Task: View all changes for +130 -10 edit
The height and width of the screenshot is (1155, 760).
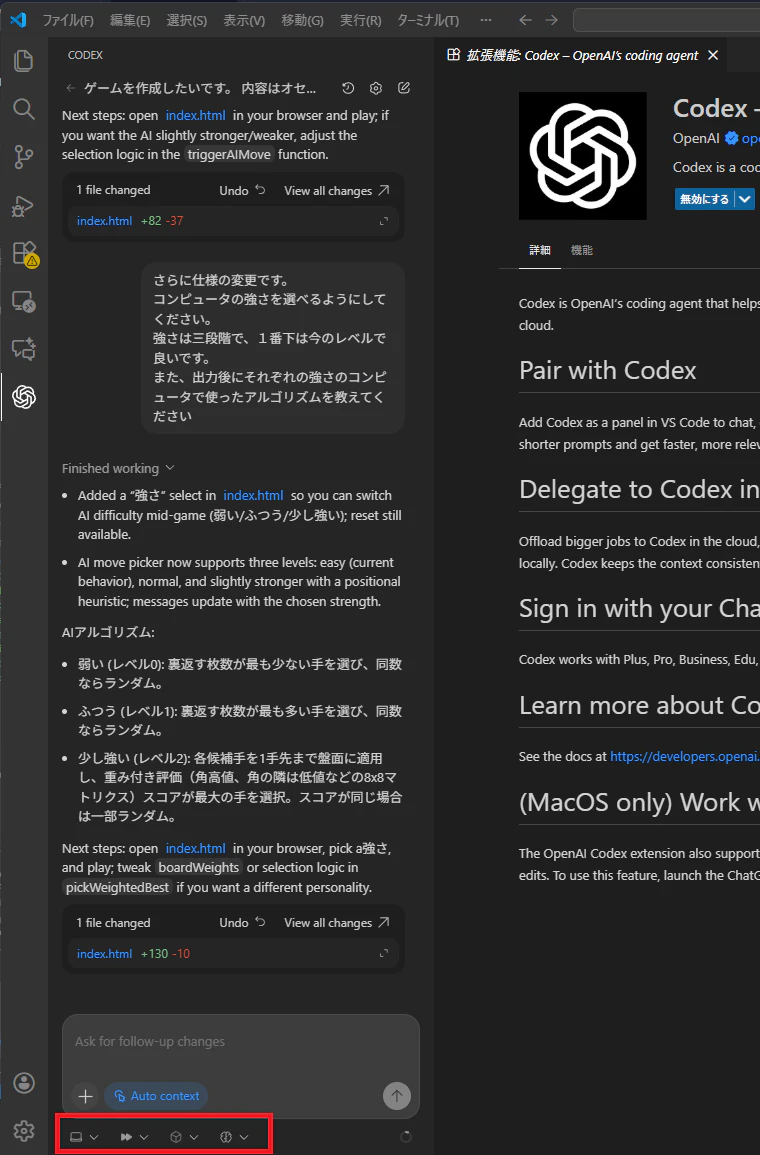Action: pos(337,923)
